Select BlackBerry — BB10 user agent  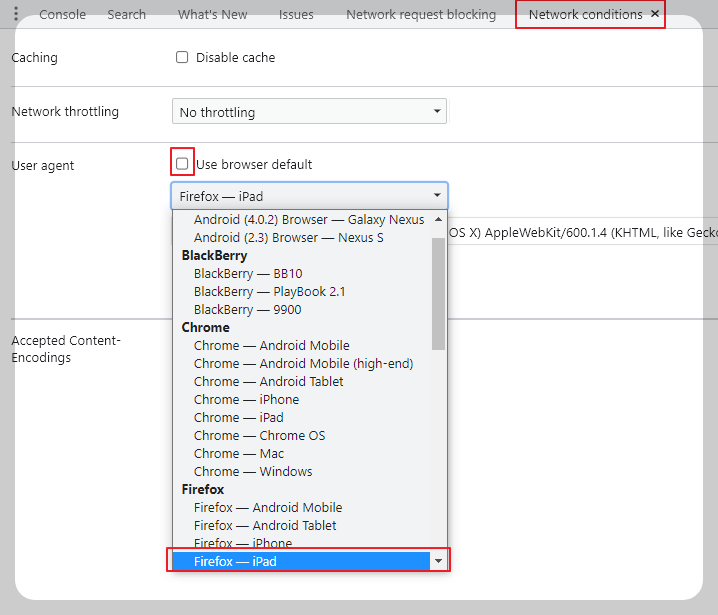pos(302,273)
